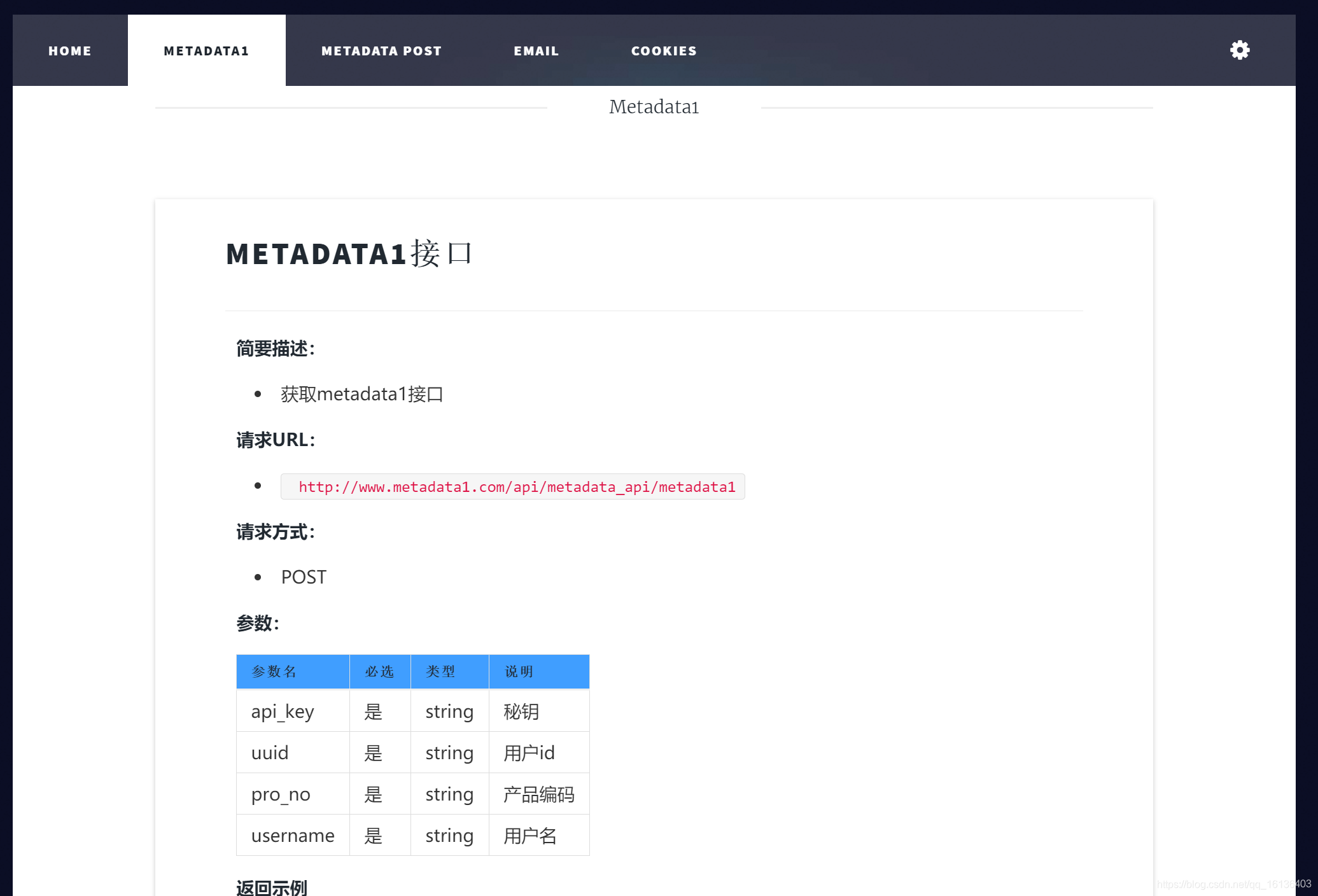Open the COOKIES tab

[664, 51]
